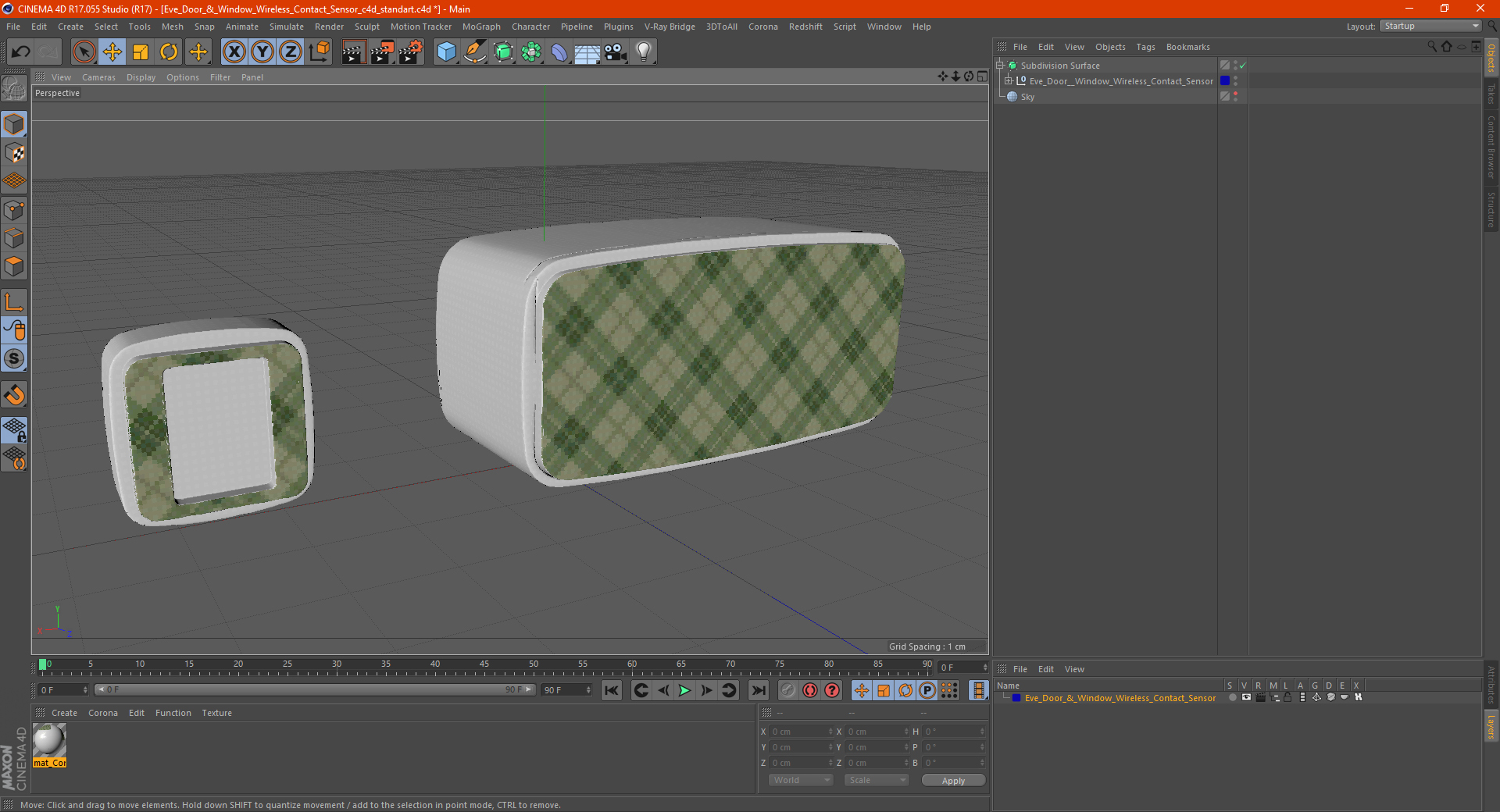The width and height of the screenshot is (1500, 812).
Task: Click search icon in Objects panel
Action: [x=1432, y=47]
